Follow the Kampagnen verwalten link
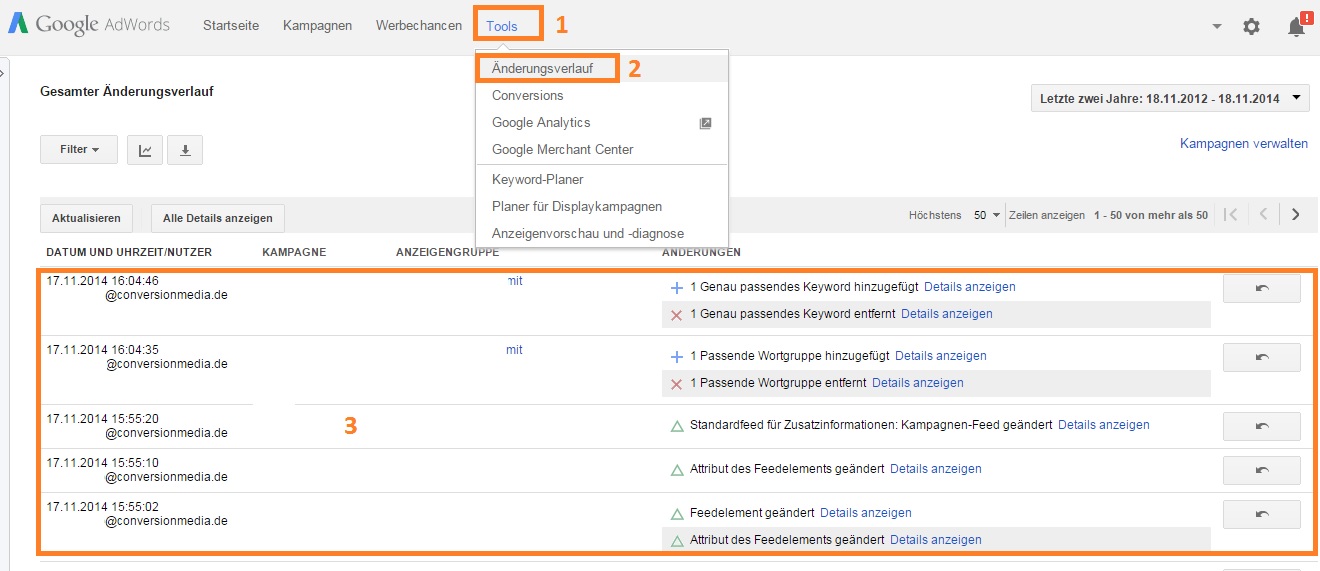This screenshot has width=1320, height=571. pyautogui.click(x=1244, y=144)
